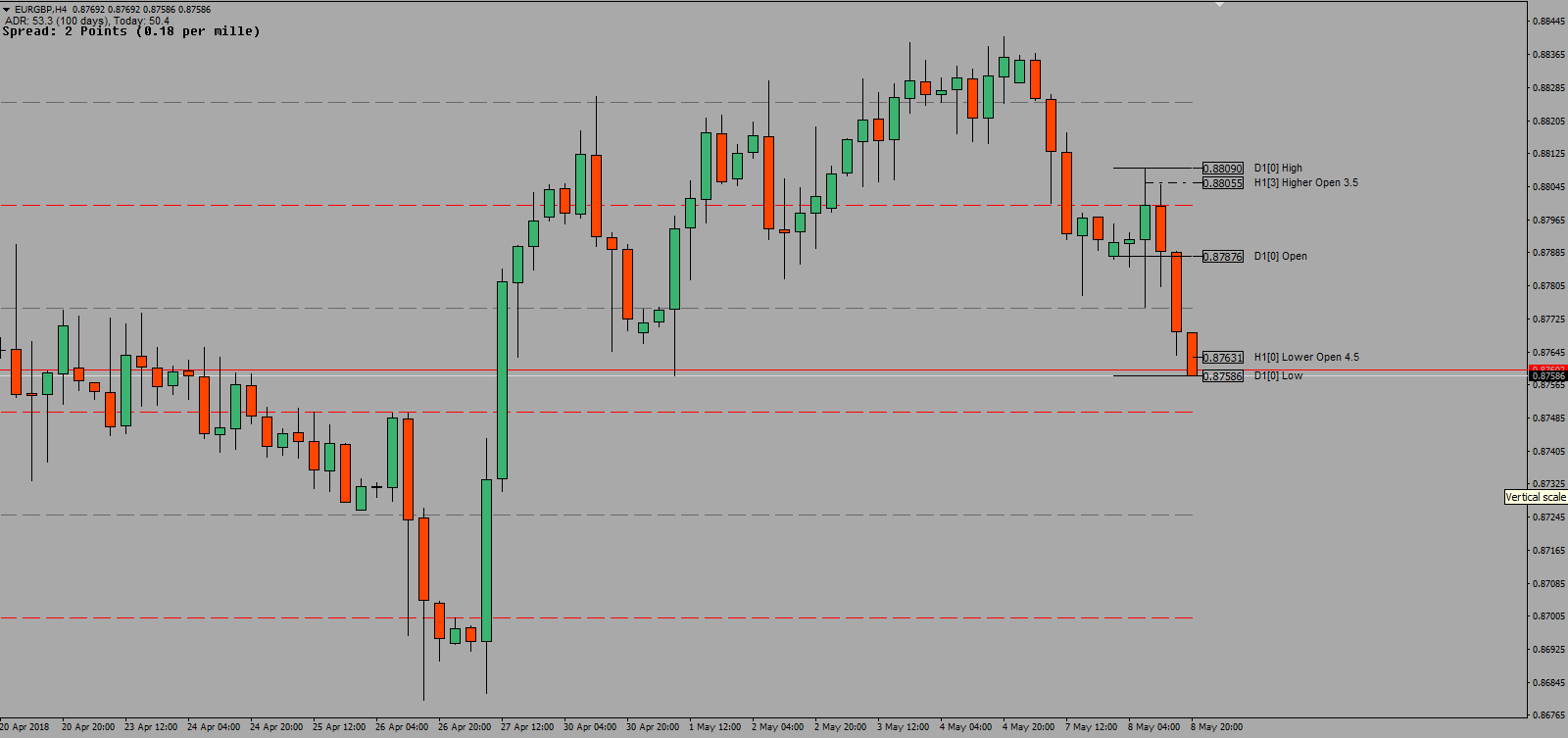
Task: Click 8 May 20:00 on the time axis
Action: pos(1216,727)
